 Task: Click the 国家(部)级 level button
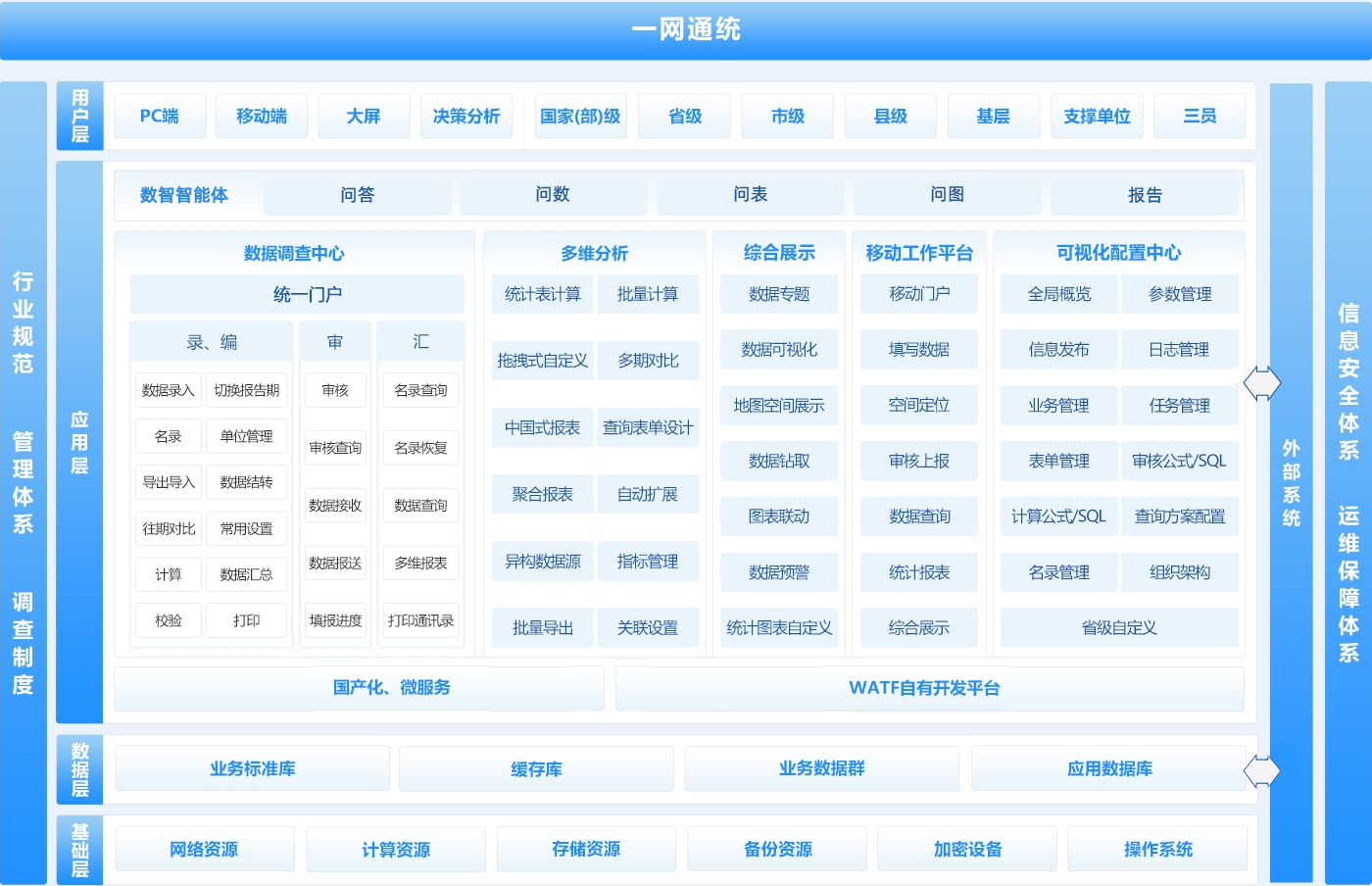coord(580,117)
